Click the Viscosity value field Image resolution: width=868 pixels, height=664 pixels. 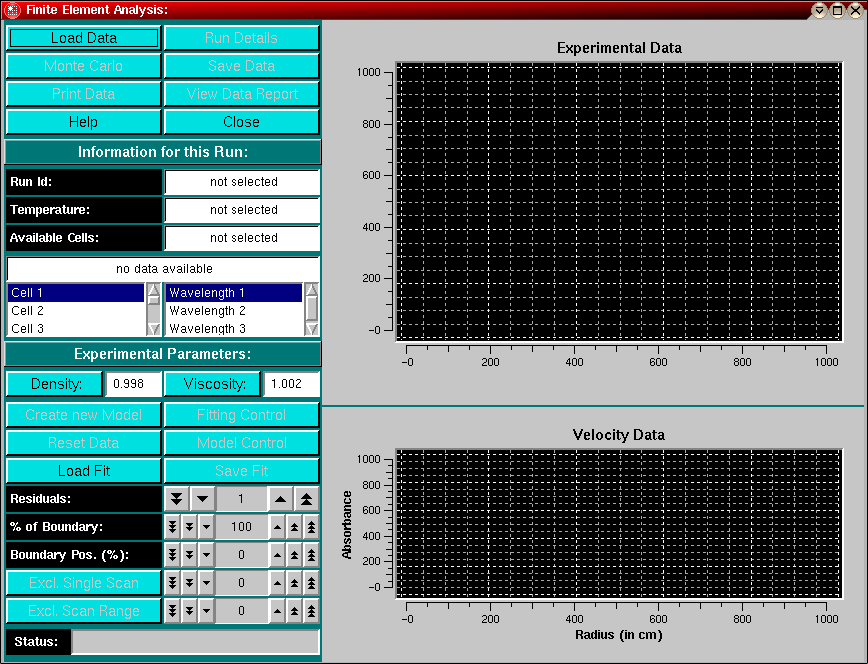[x=292, y=384]
